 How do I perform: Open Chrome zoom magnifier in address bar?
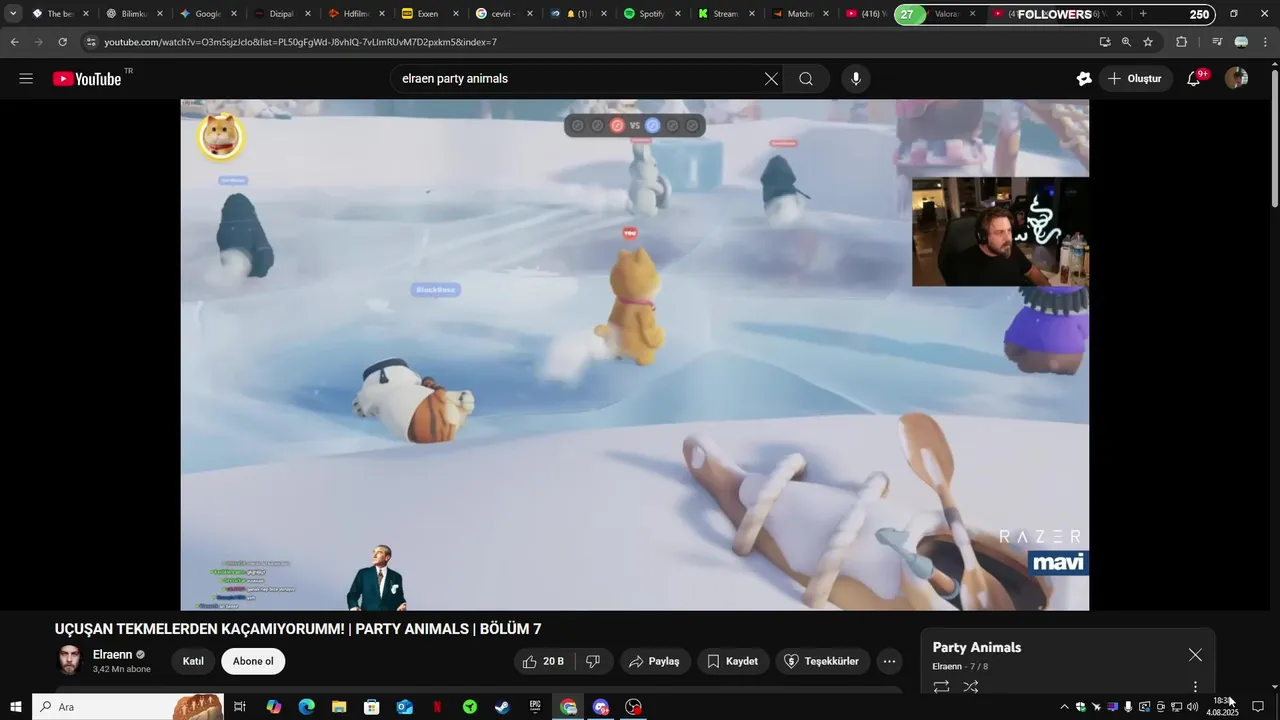tap(1126, 42)
